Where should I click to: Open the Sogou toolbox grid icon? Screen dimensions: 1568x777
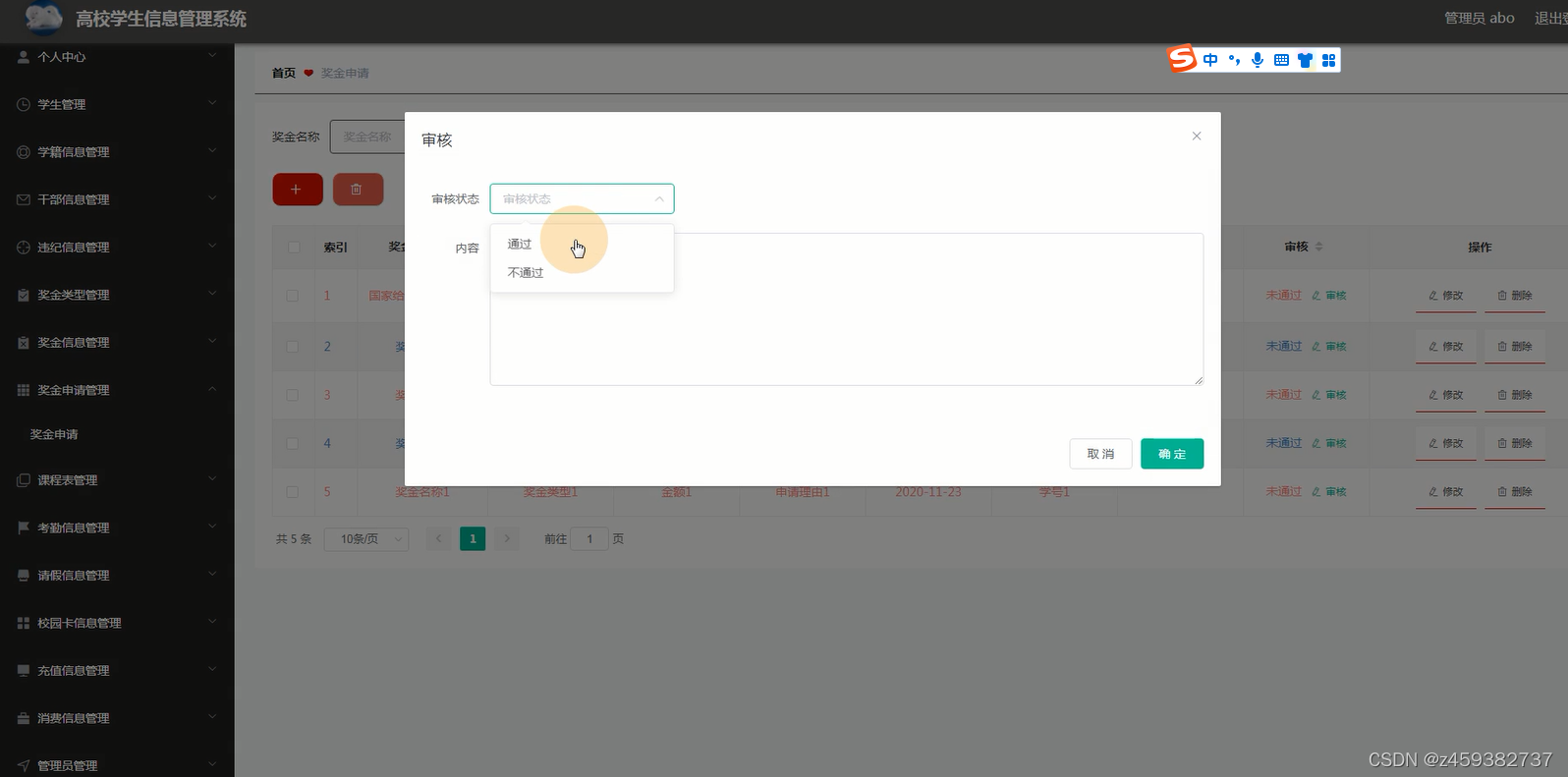(1328, 60)
